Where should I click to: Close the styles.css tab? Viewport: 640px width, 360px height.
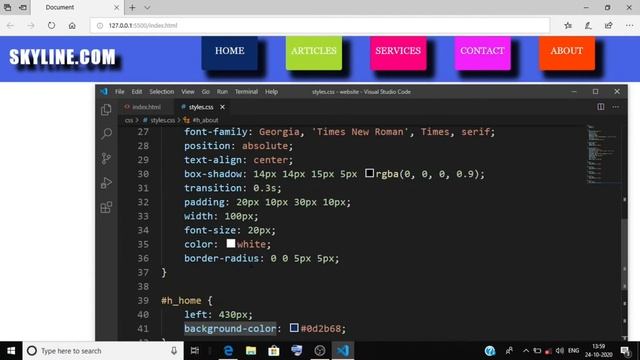222,107
